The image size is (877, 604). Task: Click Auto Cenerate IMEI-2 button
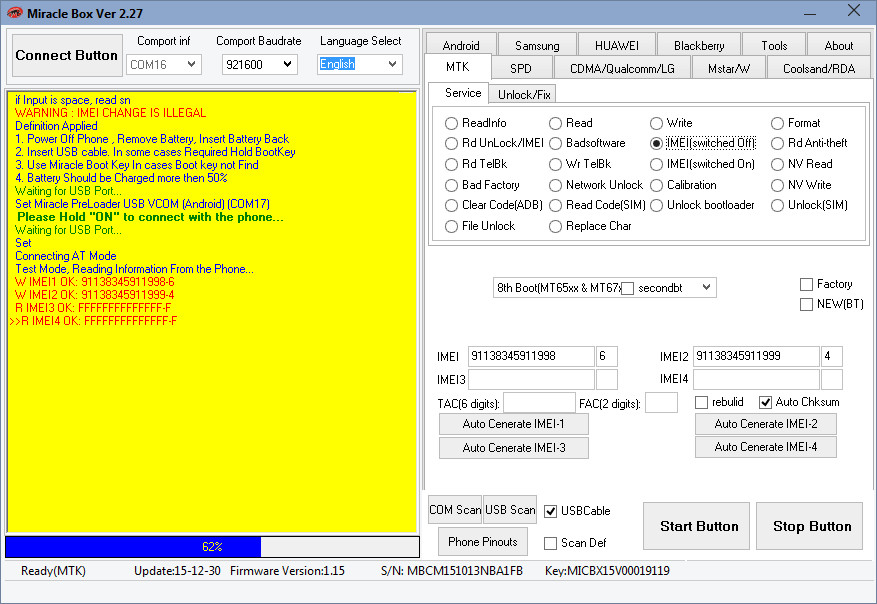click(x=766, y=424)
